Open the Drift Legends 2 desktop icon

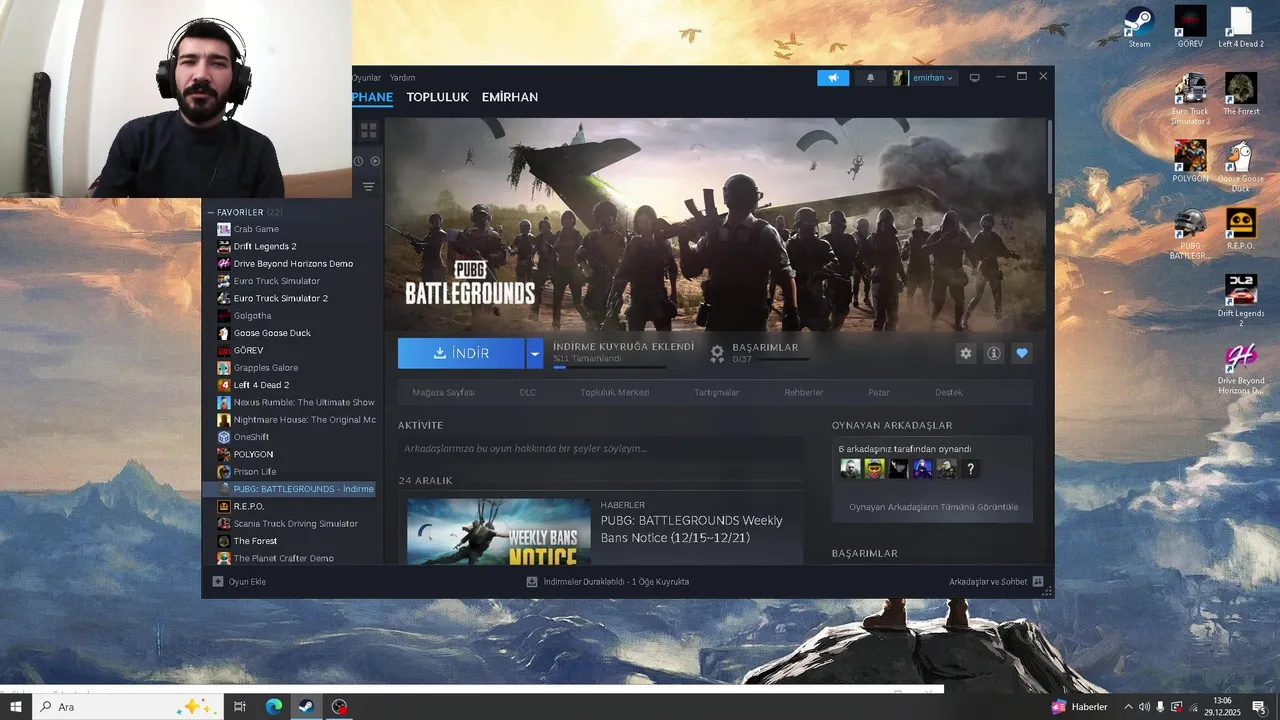(x=1241, y=300)
